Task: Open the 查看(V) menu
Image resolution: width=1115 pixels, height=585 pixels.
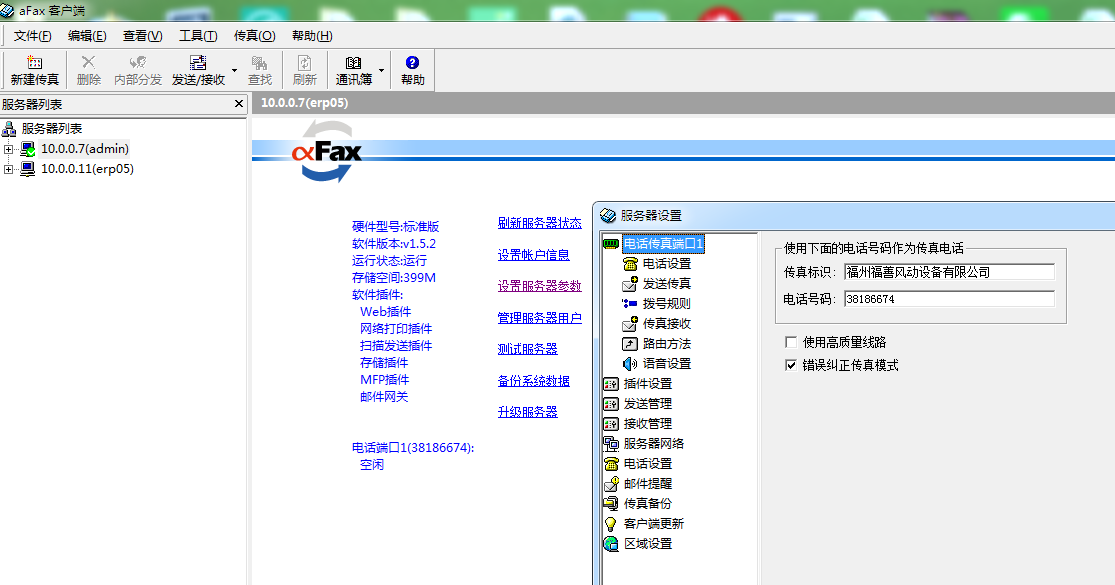Action: tap(143, 36)
